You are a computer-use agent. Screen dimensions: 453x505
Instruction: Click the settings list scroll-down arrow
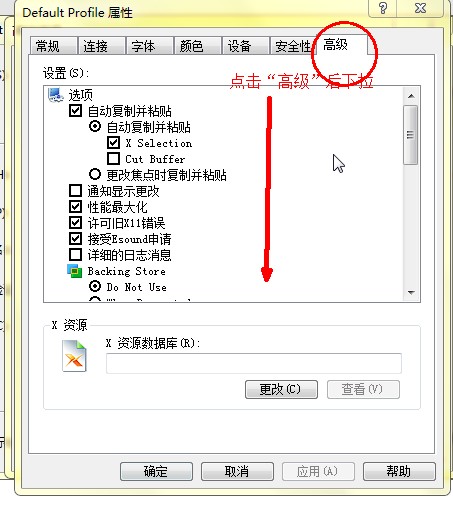(411, 293)
